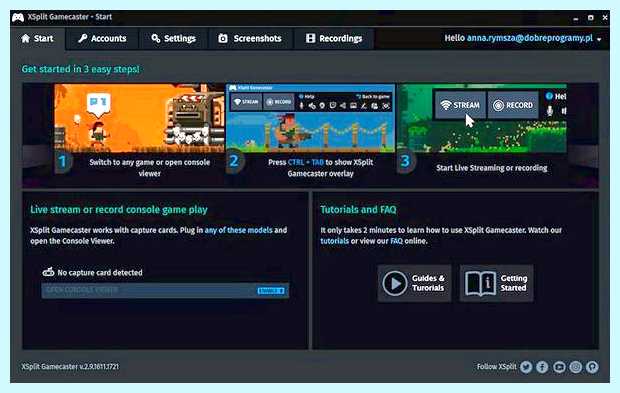Open XSplit Instagram icon

(576, 367)
